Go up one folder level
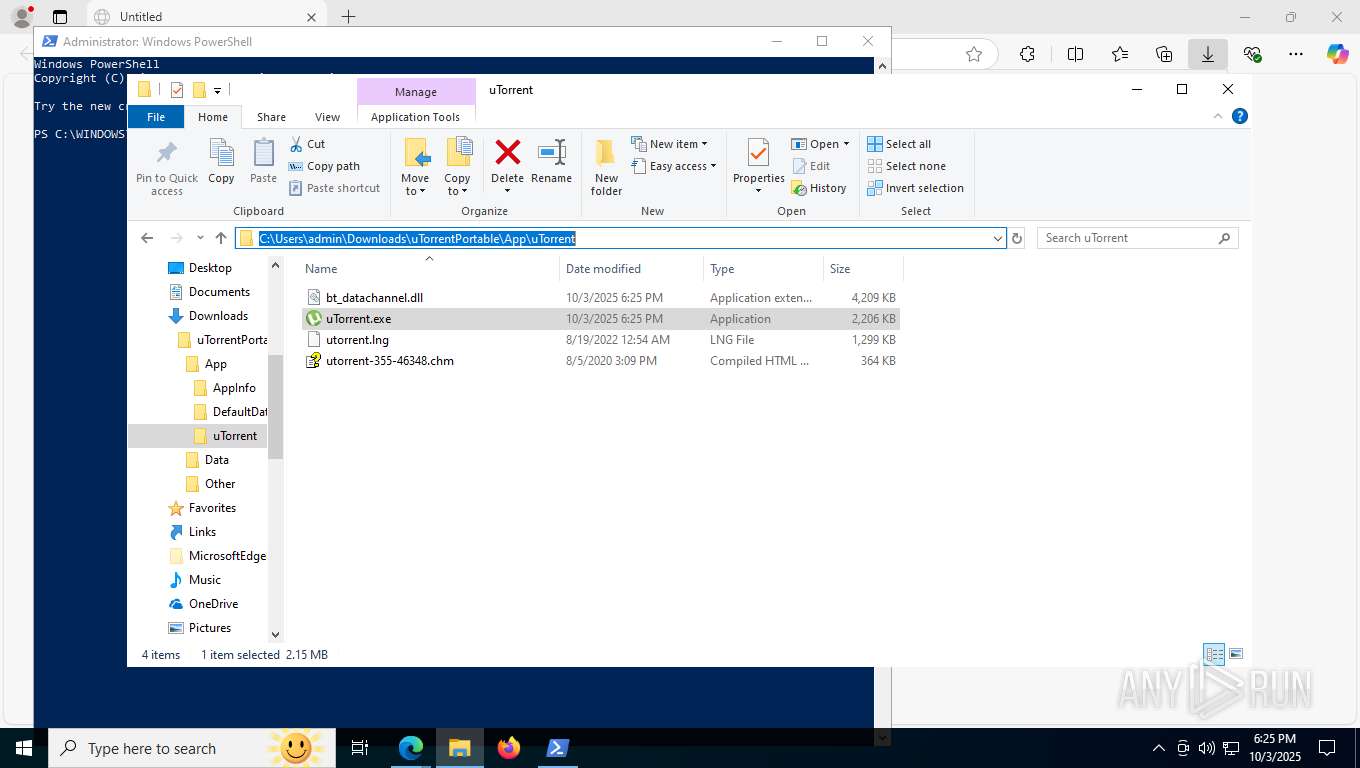Image resolution: width=1360 pixels, height=768 pixels. click(221, 238)
